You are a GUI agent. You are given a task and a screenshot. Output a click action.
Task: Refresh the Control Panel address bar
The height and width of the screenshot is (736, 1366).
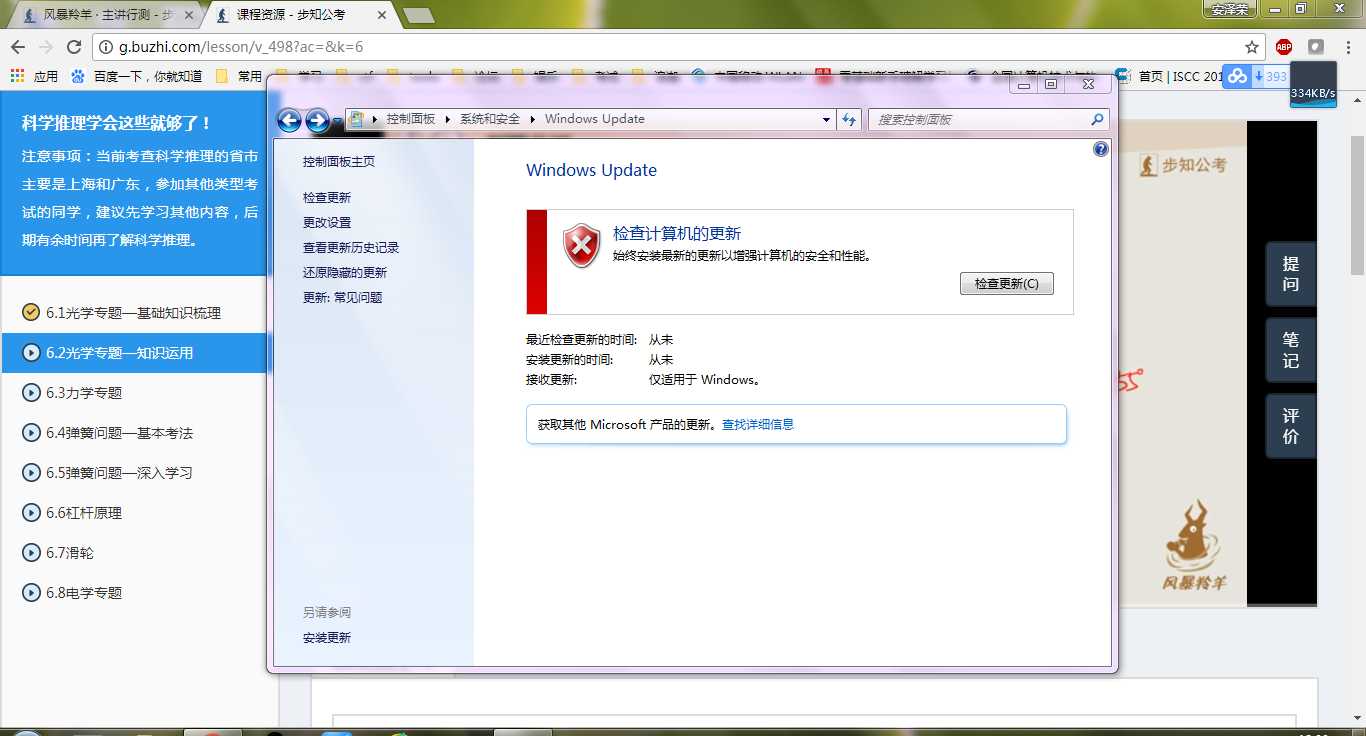849,119
